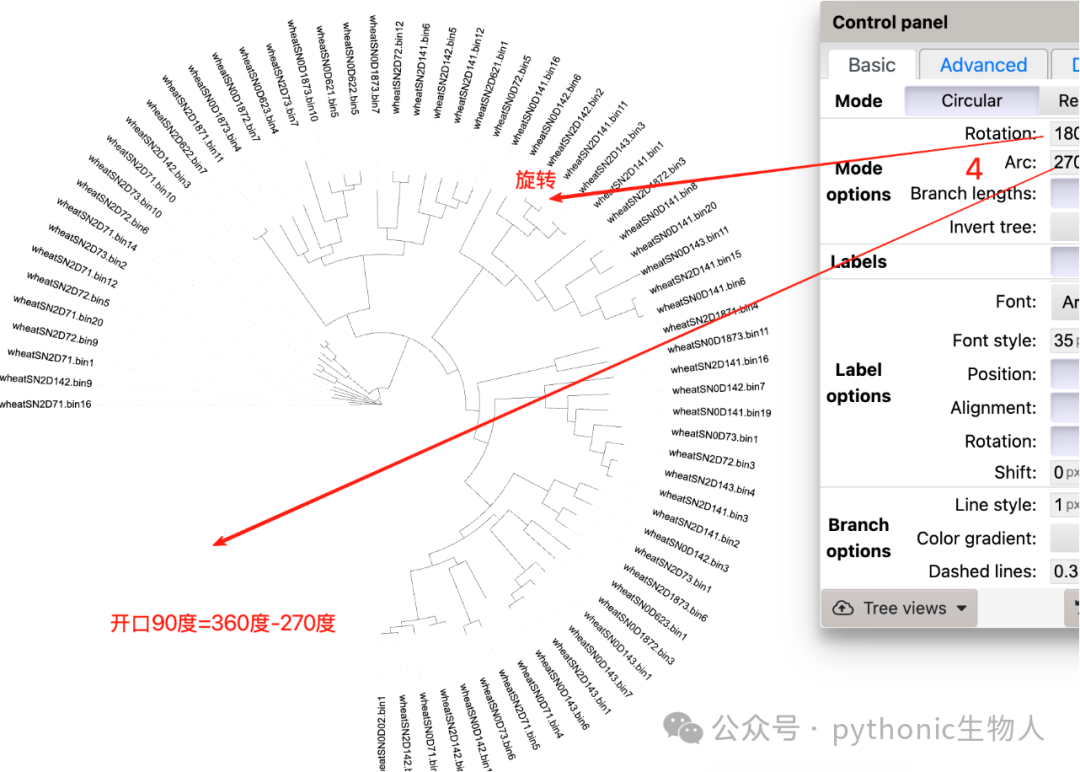The width and height of the screenshot is (1080, 772).
Task: Click leaf label wheatSN0D1873.bin11
Action: (x=718, y=340)
